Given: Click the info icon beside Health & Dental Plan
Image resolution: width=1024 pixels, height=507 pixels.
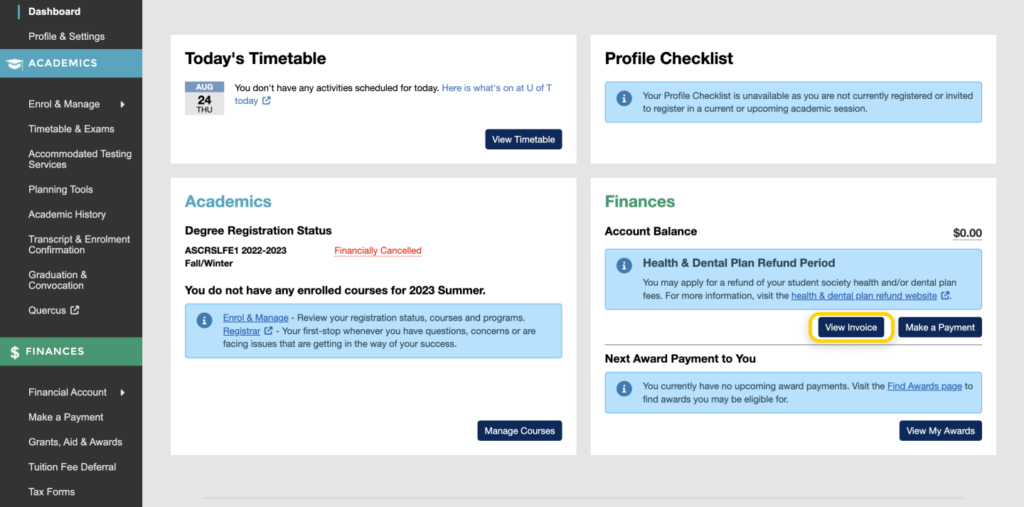Looking at the screenshot, I should point(624,265).
